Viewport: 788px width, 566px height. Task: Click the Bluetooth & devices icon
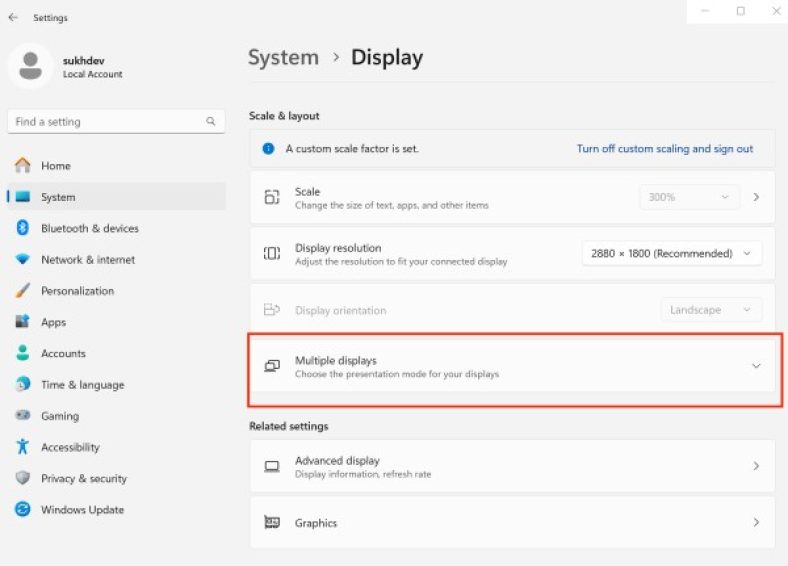23,228
